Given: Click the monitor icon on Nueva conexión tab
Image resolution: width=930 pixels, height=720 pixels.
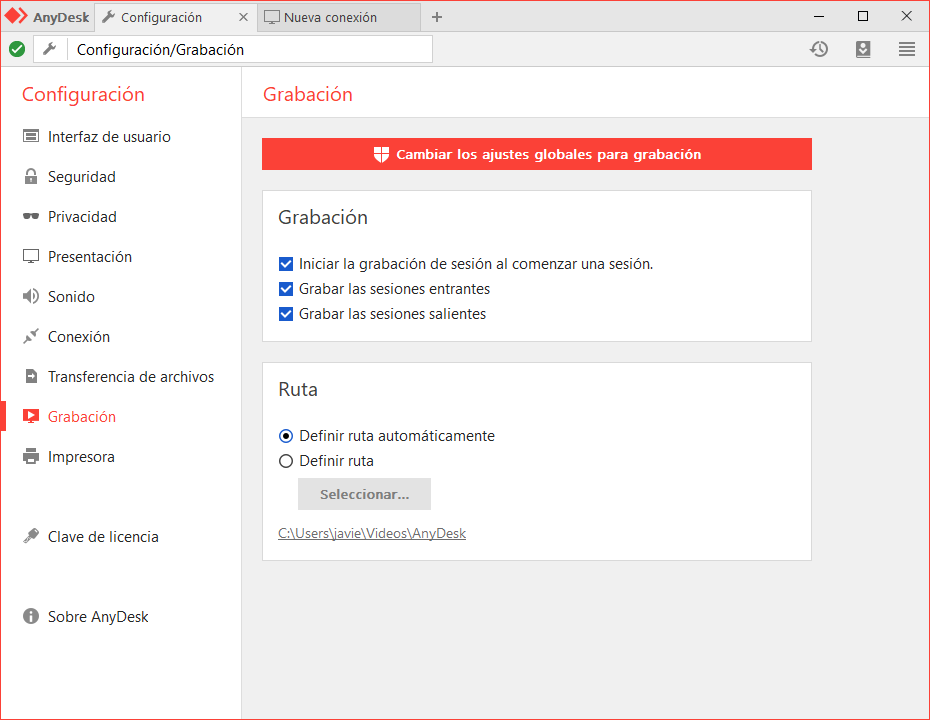Looking at the screenshot, I should click(272, 17).
